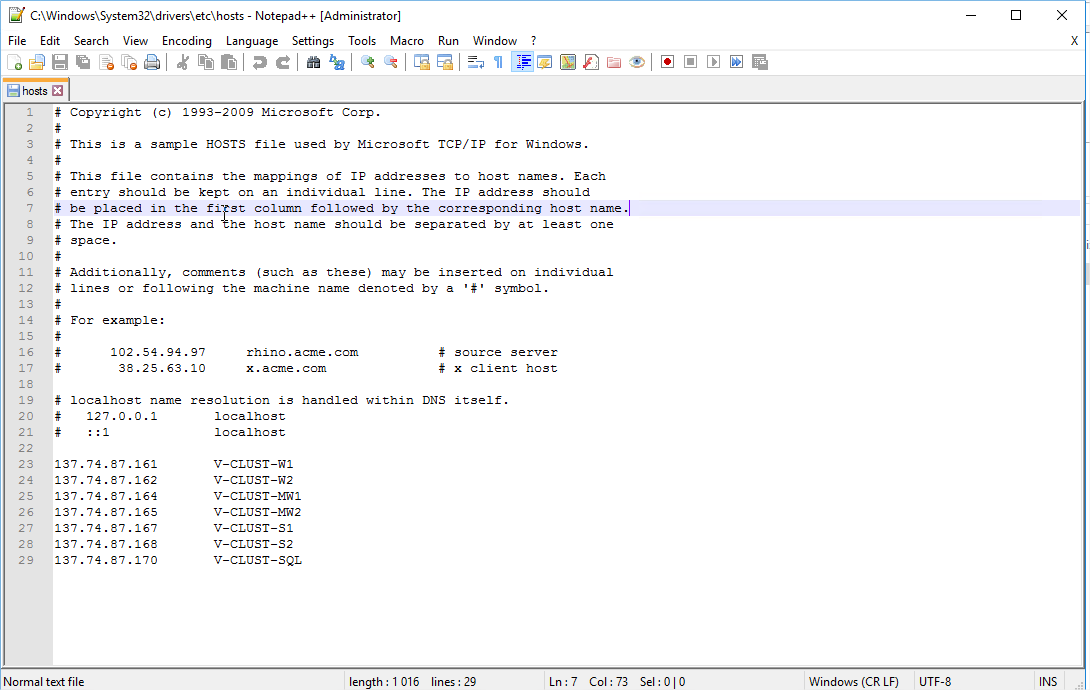Click the New file toolbar icon
This screenshot has width=1090, height=690.
pyautogui.click(x=14, y=62)
